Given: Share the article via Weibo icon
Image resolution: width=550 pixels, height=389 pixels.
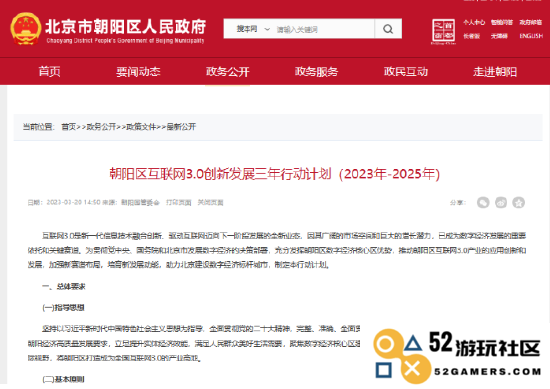Looking at the screenshot, I should coord(501,202).
